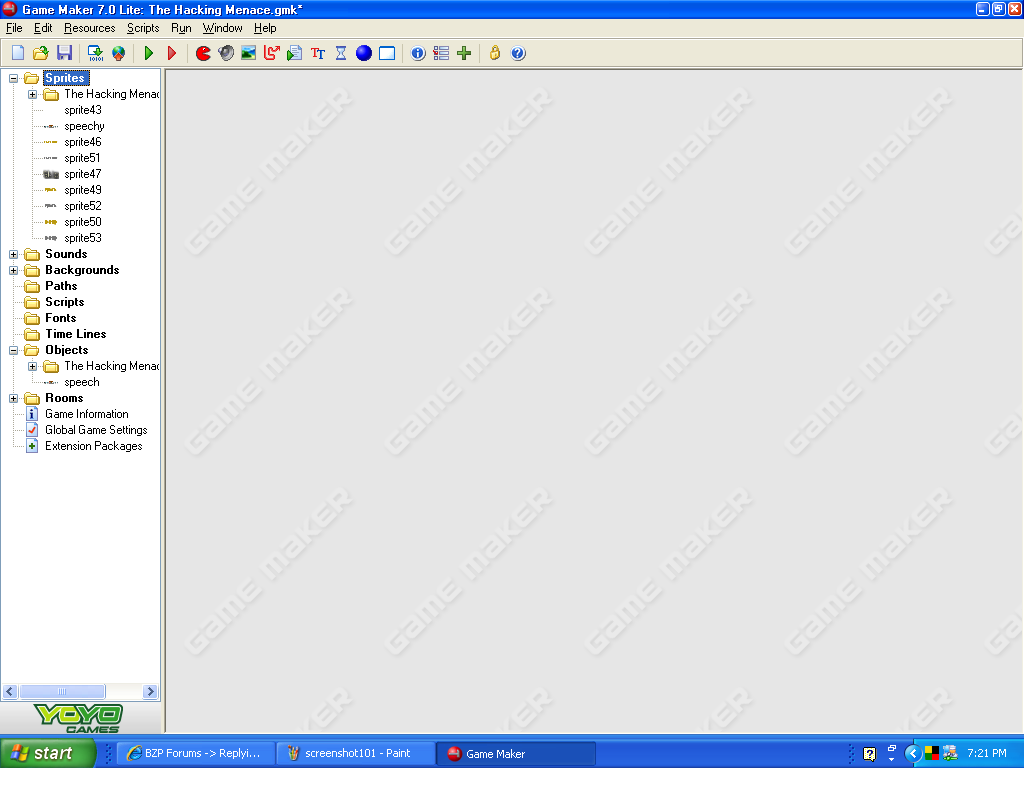Expand The Hacking Menace folder under Objects
The width and height of the screenshot is (1024, 795).
coord(32,366)
